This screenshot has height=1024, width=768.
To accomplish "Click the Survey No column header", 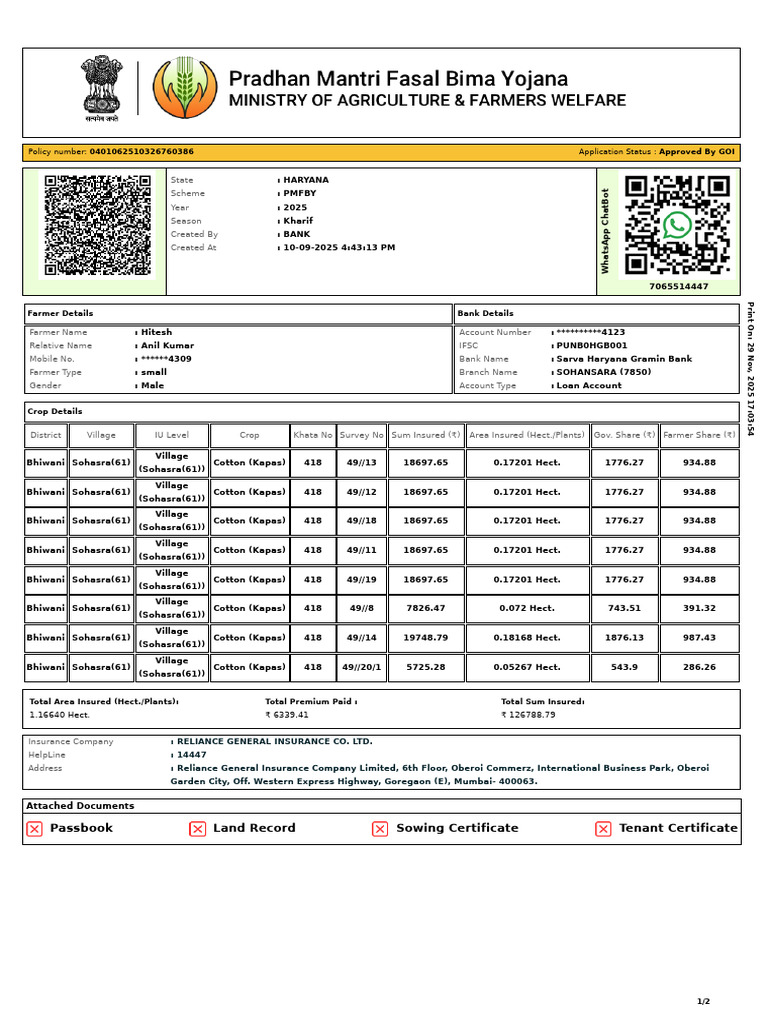I will click(x=362, y=435).
